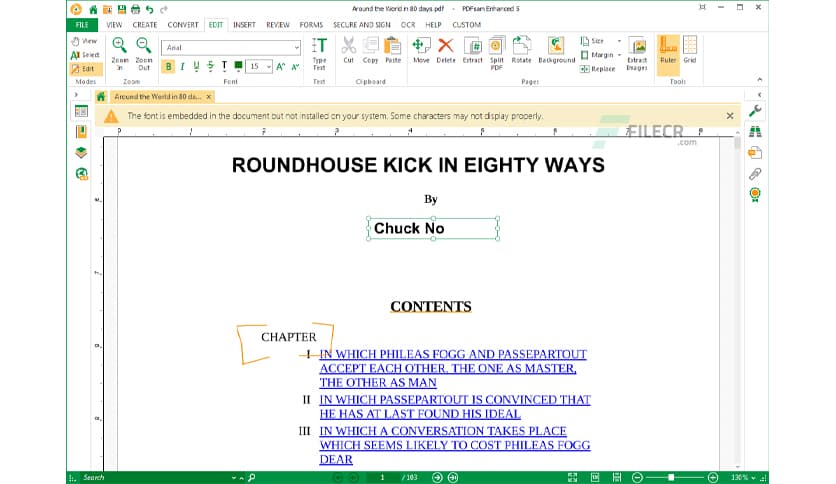836x484 pixels.
Task: Click the Rotate pages icon
Action: coord(521,50)
